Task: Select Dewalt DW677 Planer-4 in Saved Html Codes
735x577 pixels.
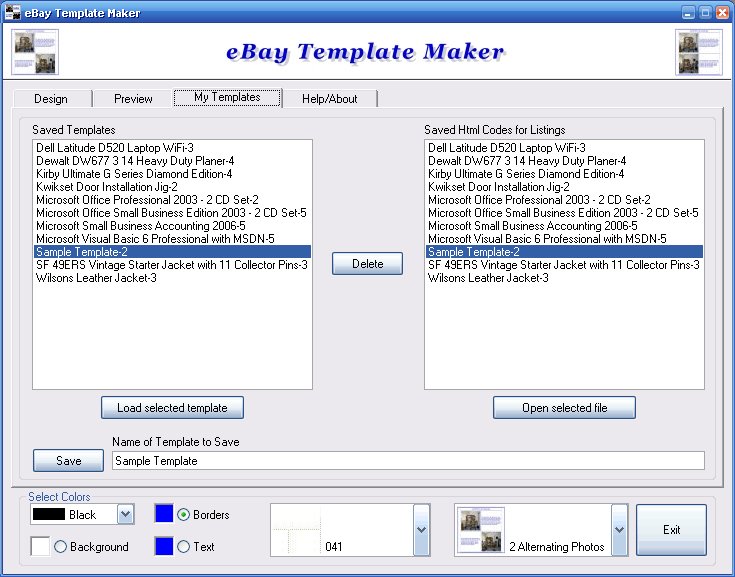Action: [x=564, y=161]
